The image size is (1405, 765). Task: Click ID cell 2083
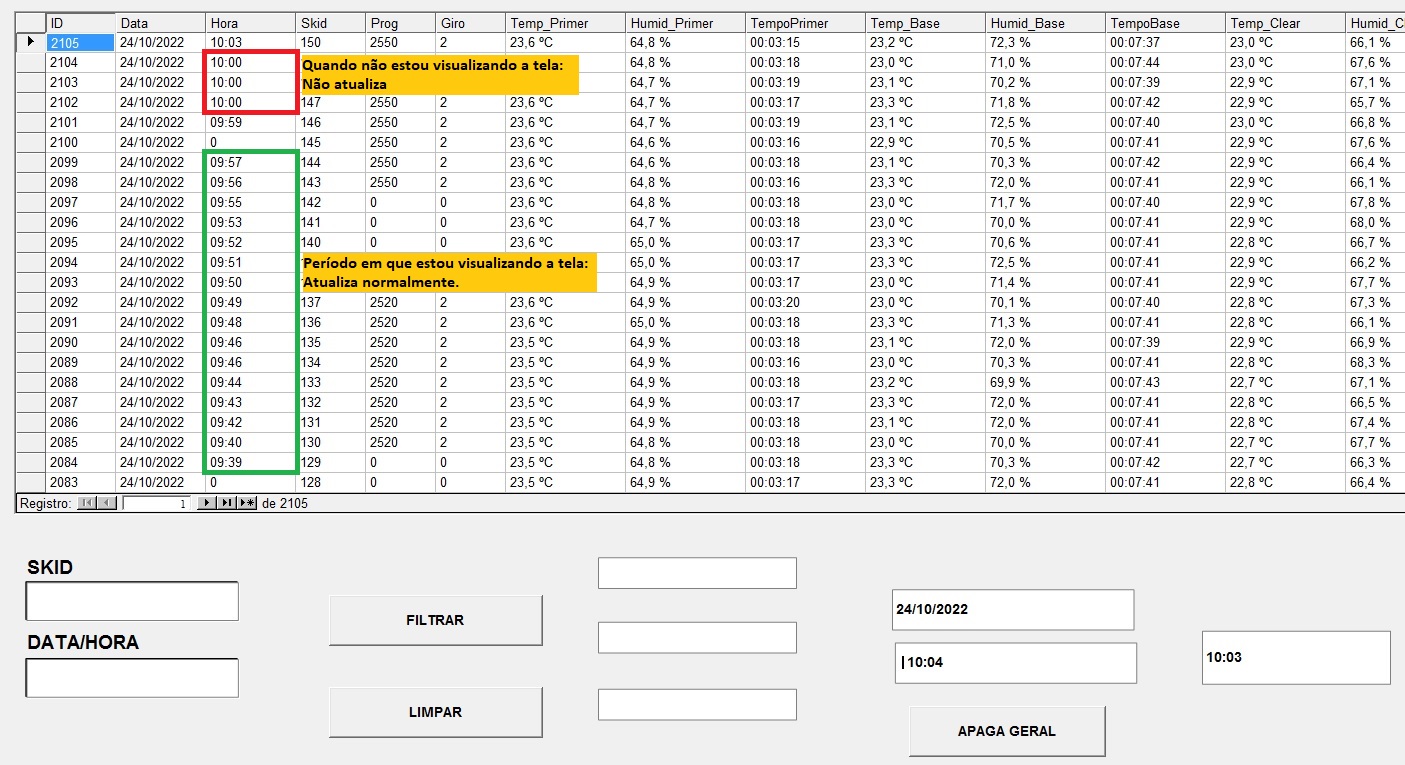(x=80, y=482)
